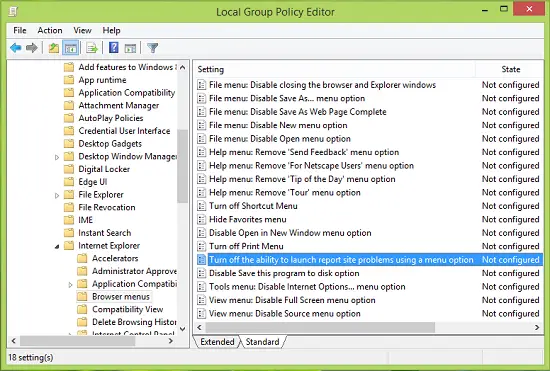Viewport: 550px width, 371px height.
Task: Select Credential User Interface folder
Action: [124, 131]
